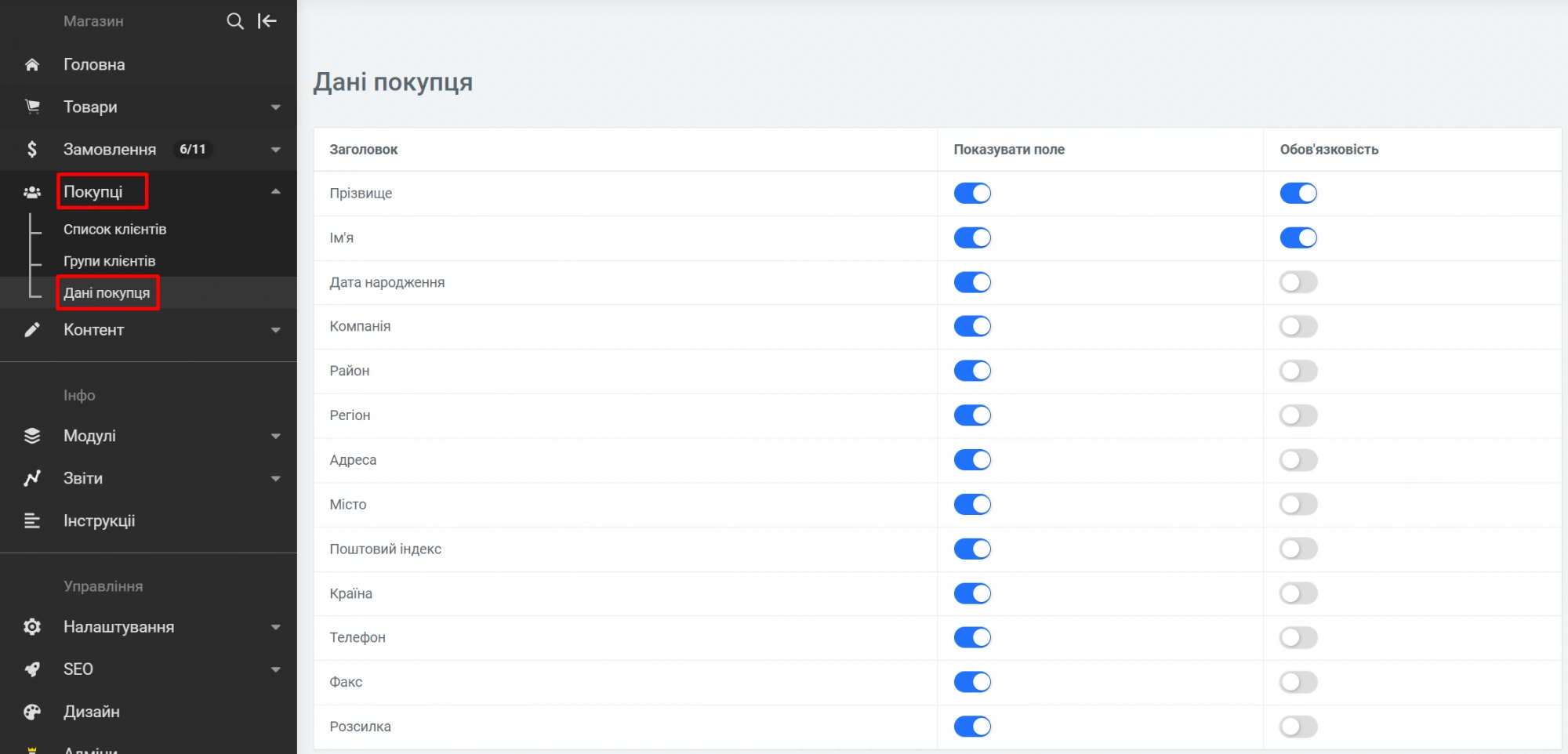Click the layers icon for Модулі
The width and height of the screenshot is (1568, 754).
click(32, 436)
